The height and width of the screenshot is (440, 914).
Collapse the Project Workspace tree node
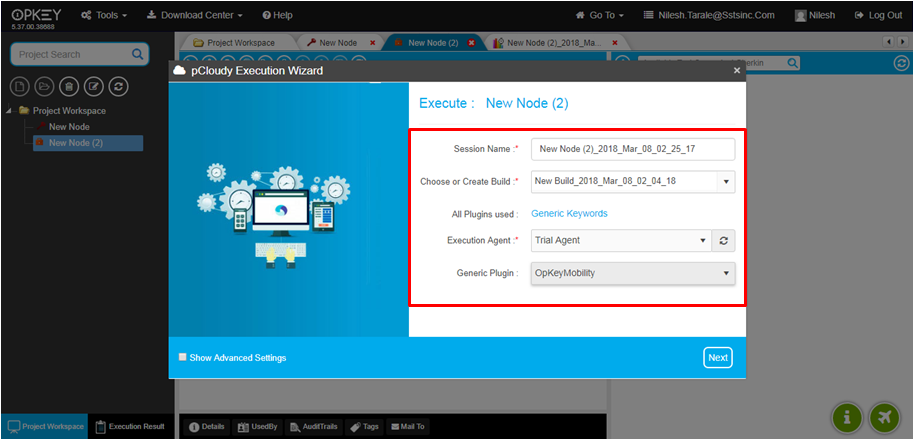[x=9, y=111]
